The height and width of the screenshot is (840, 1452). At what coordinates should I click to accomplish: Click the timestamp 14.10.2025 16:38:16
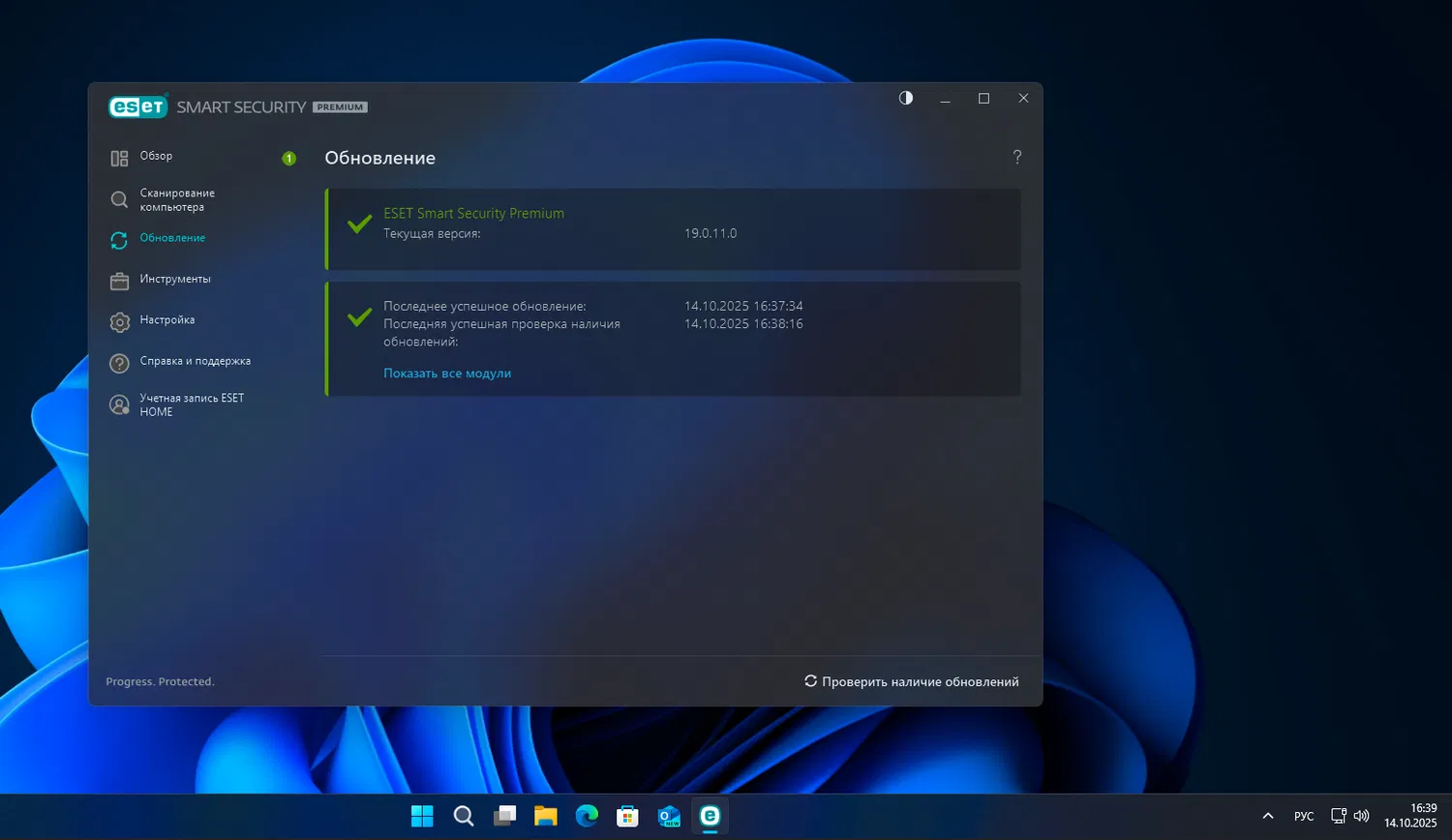tap(743, 324)
